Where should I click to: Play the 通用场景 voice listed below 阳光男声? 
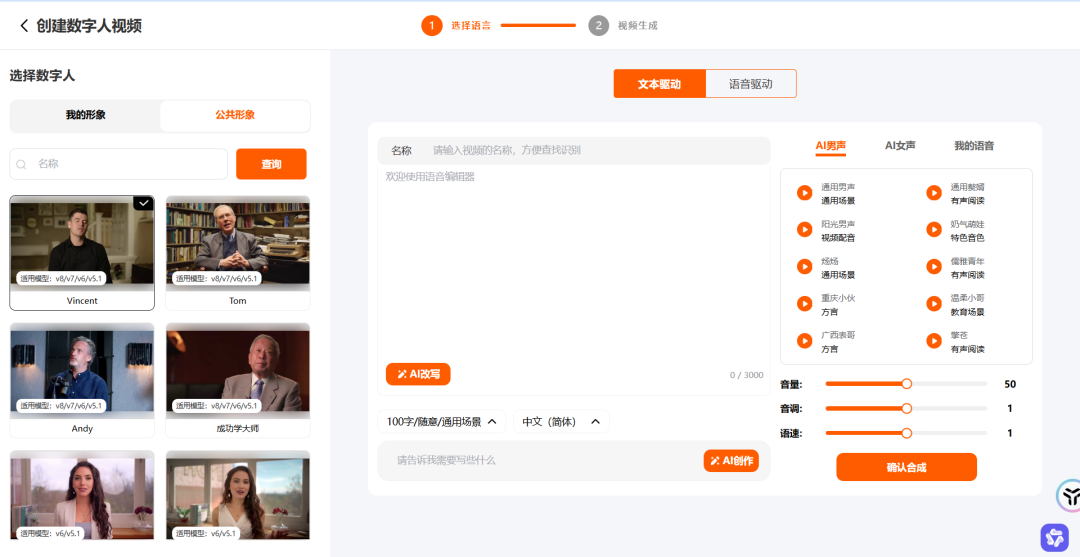[804, 267]
